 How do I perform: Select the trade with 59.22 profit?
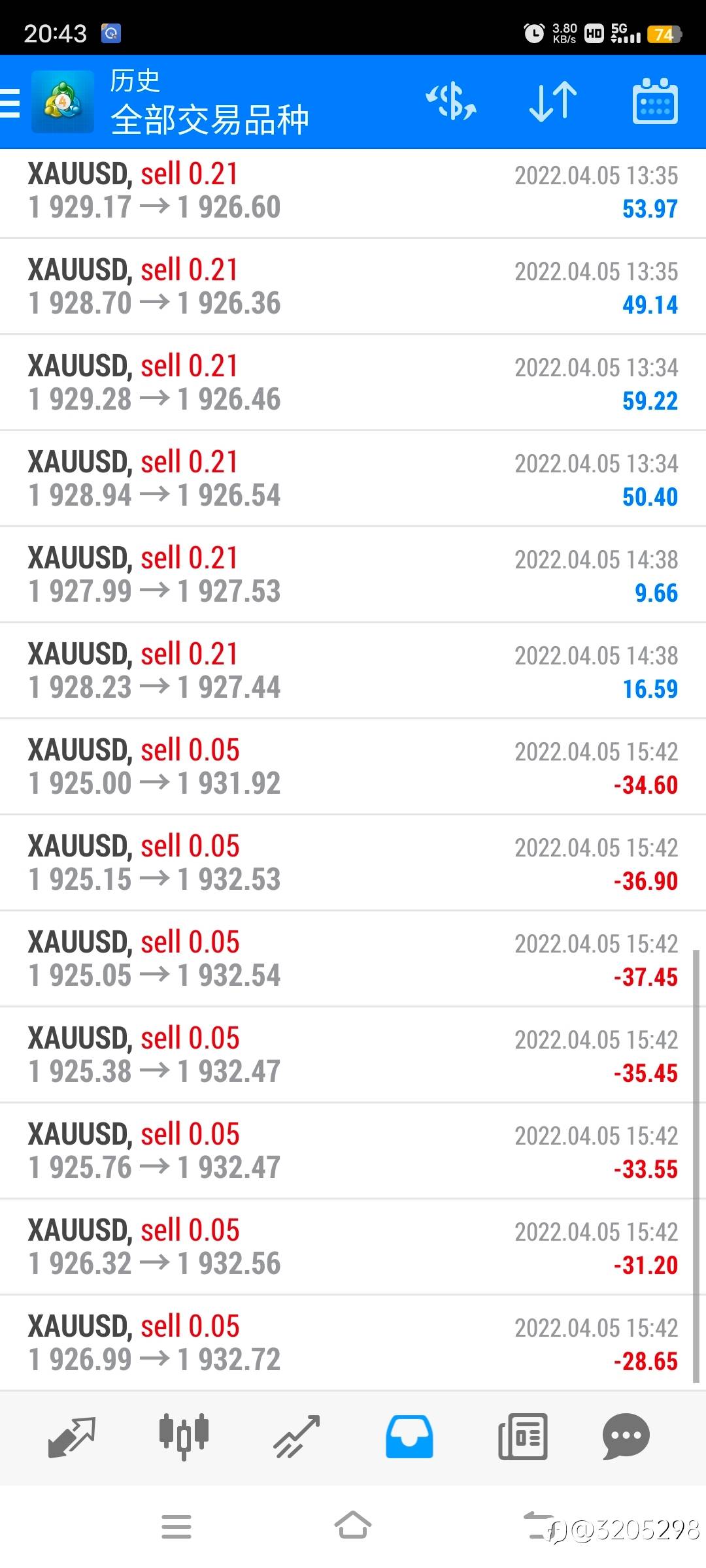coord(353,383)
